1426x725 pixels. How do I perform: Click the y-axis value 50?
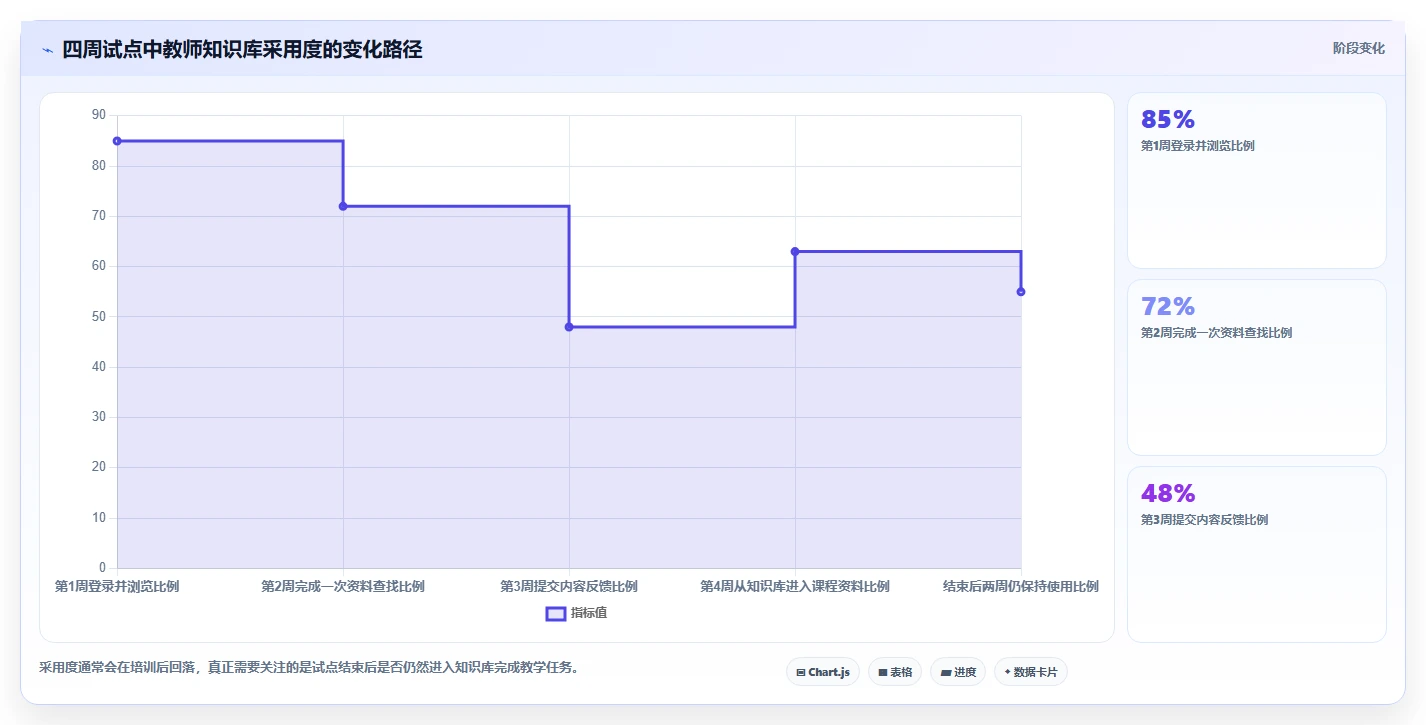[98, 317]
